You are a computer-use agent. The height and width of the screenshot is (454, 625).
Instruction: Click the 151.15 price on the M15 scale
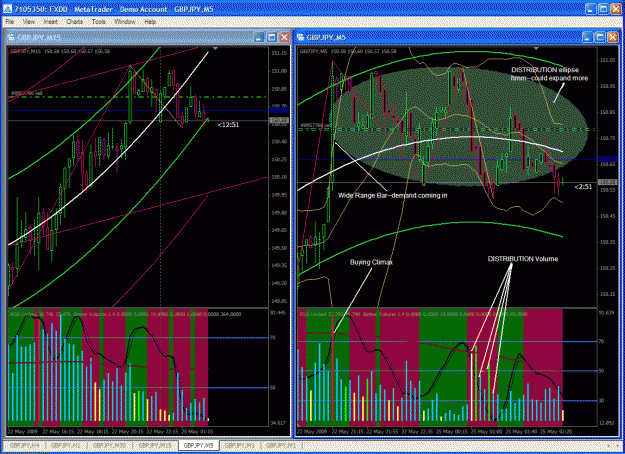279,53
